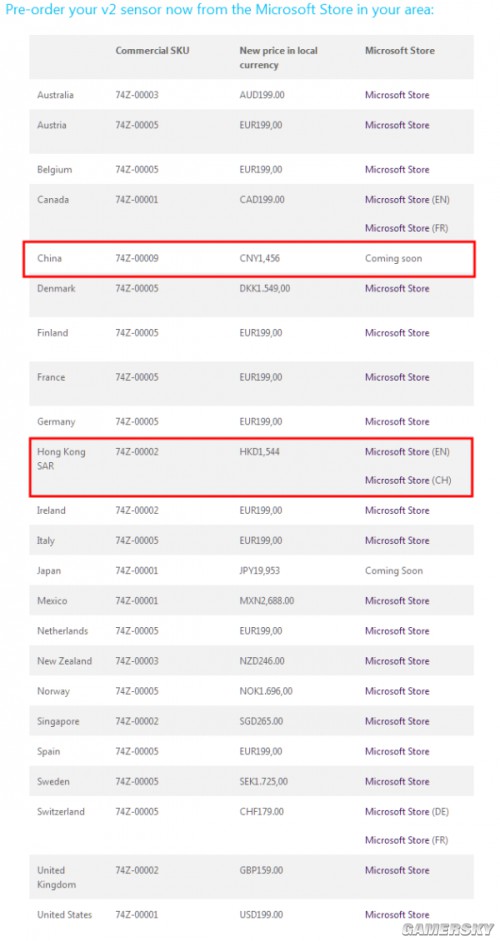Open the Microsoft Store link for Austria
The width and height of the screenshot is (500, 941).
(397, 125)
